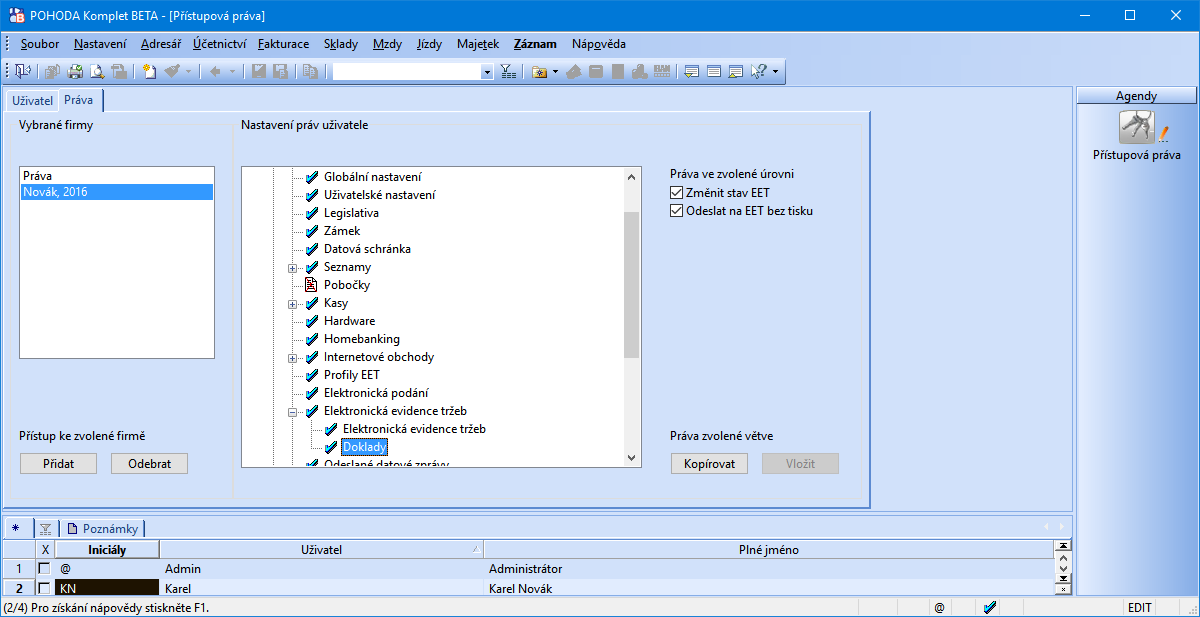Click the context help question-arrow icon
1200x617 pixels.
point(757,72)
